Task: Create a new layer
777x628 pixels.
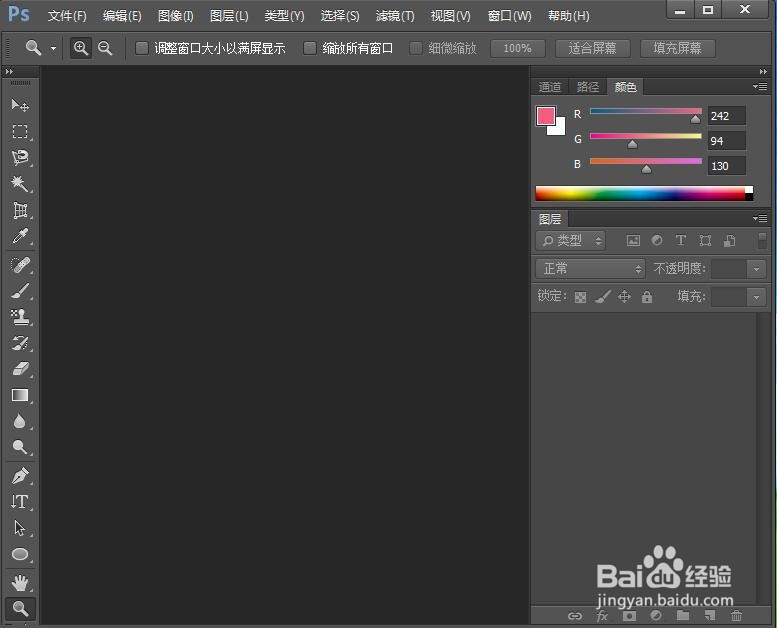Action: (710, 616)
